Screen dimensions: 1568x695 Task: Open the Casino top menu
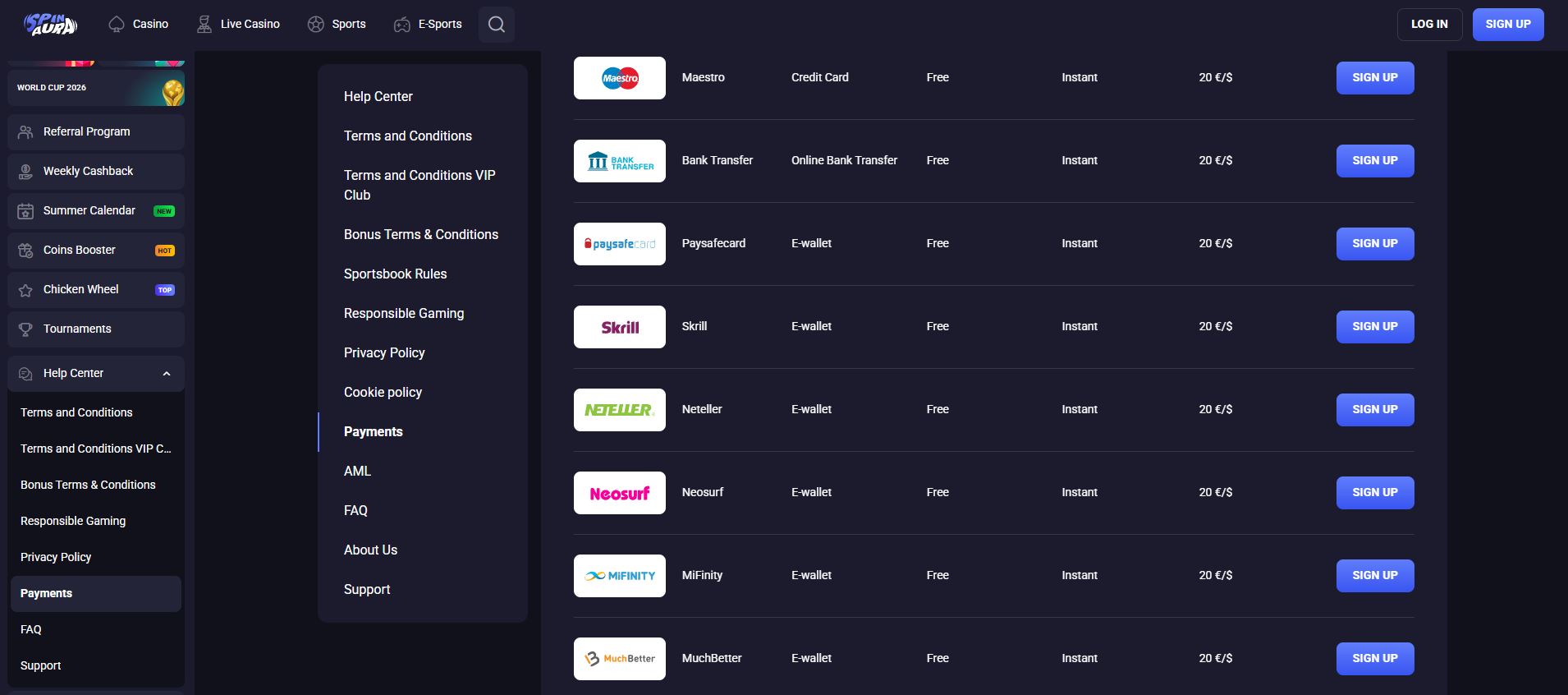pyautogui.click(x=138, y=25)
